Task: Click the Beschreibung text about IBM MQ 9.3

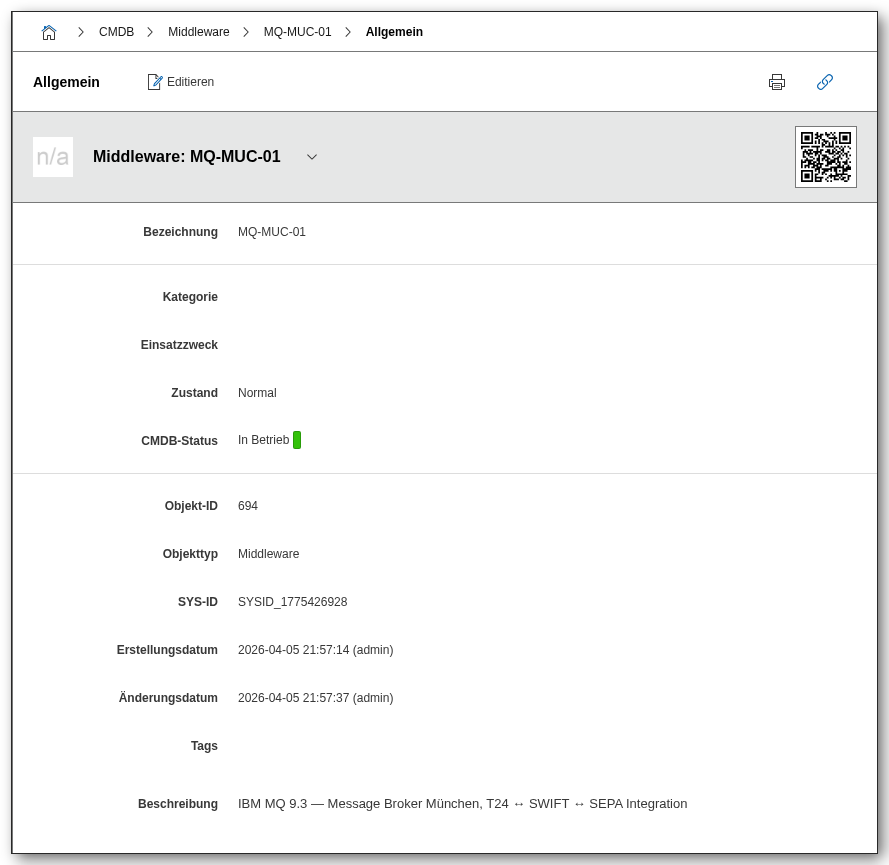Action: click(461, 803)
